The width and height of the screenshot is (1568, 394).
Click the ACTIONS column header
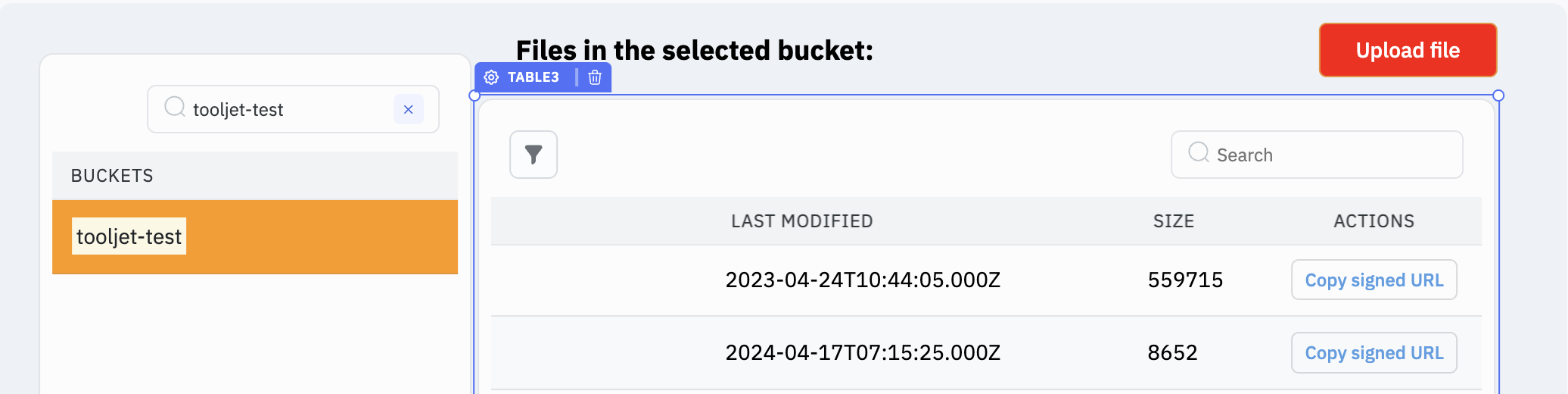pyautogui.click(x=1374, y=221)
